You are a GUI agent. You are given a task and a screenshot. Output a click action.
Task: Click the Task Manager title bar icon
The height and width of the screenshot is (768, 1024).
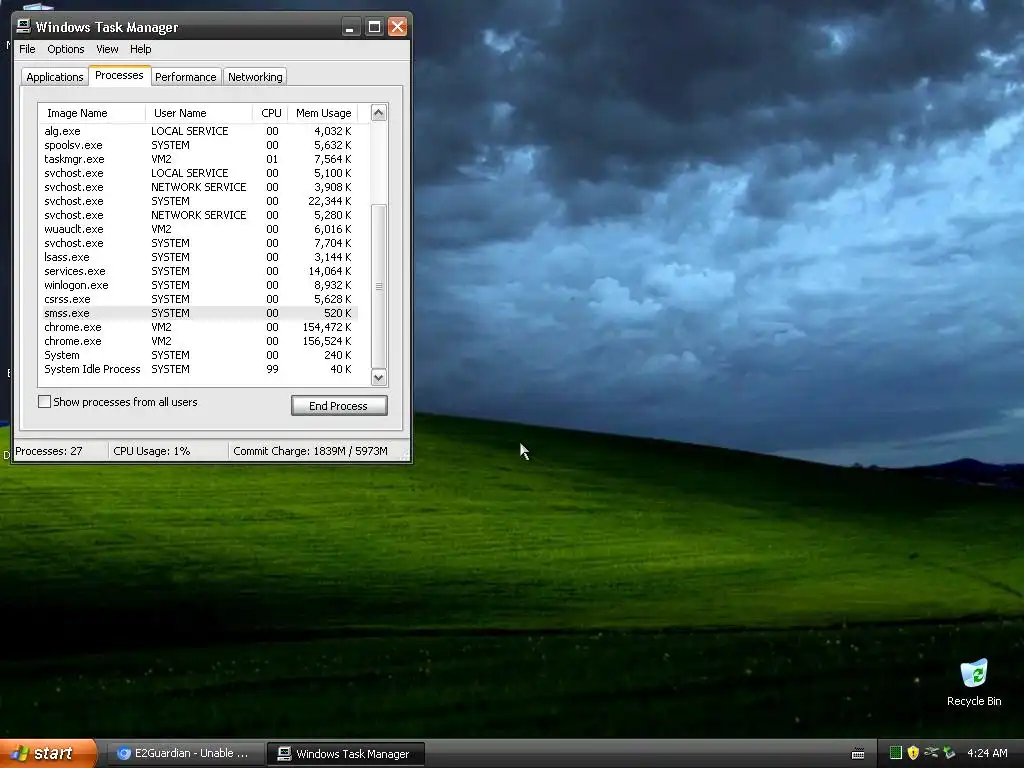coord(24,26)
